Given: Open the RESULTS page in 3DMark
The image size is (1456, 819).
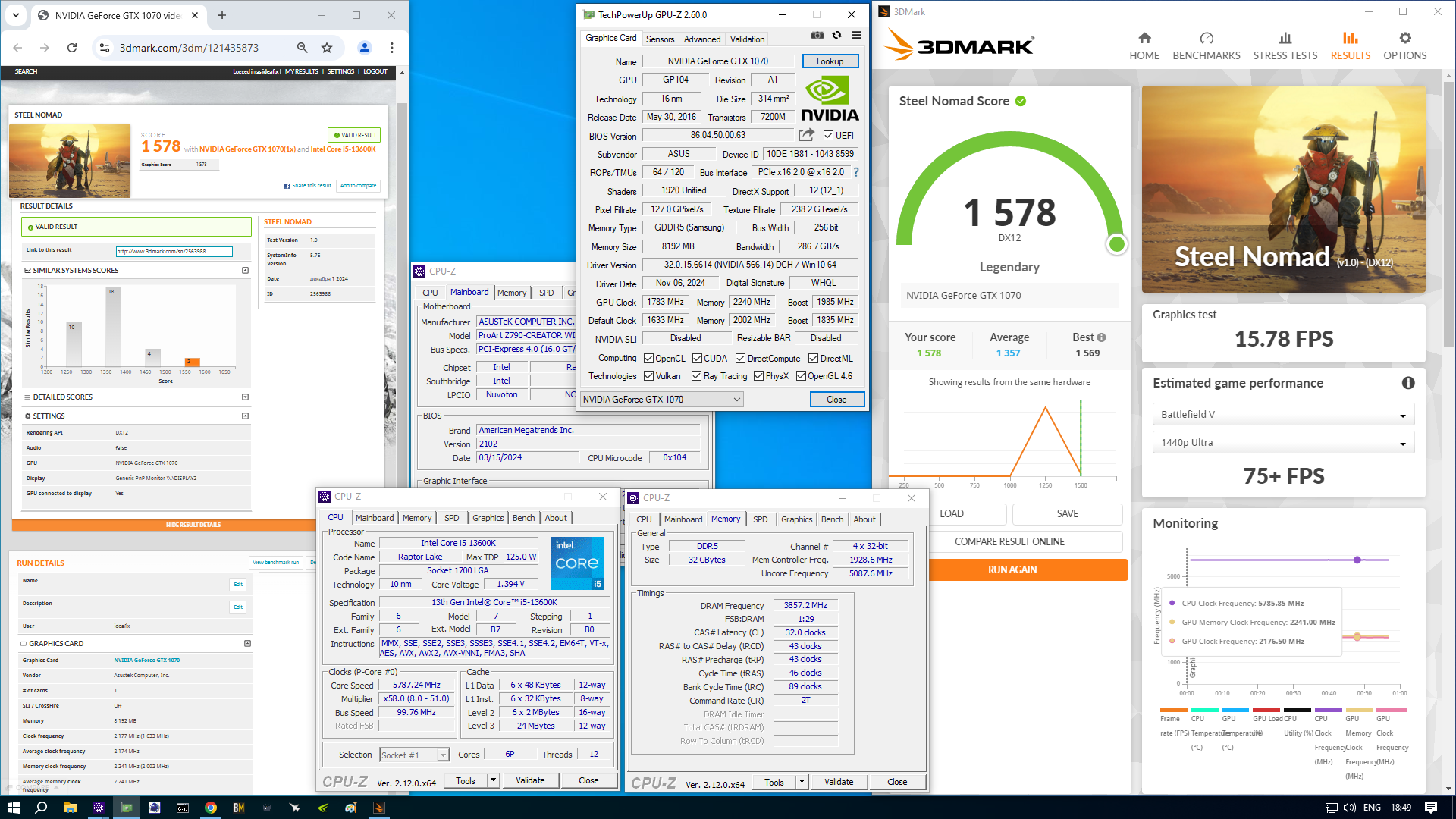Looking at the screenshot, I should click(x=1351, y=46).
